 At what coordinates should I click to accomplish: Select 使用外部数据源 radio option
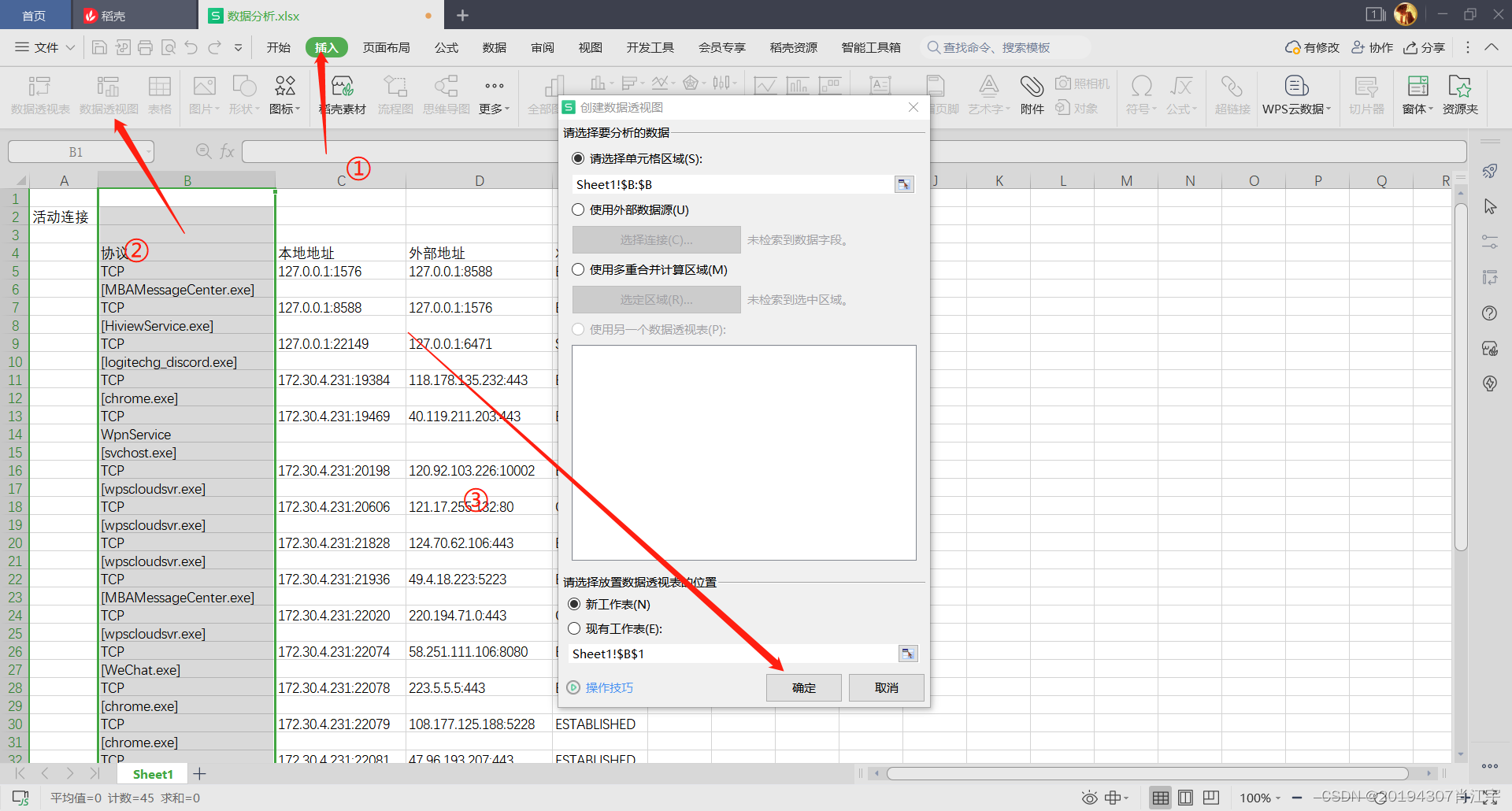(x=578, y=209)
